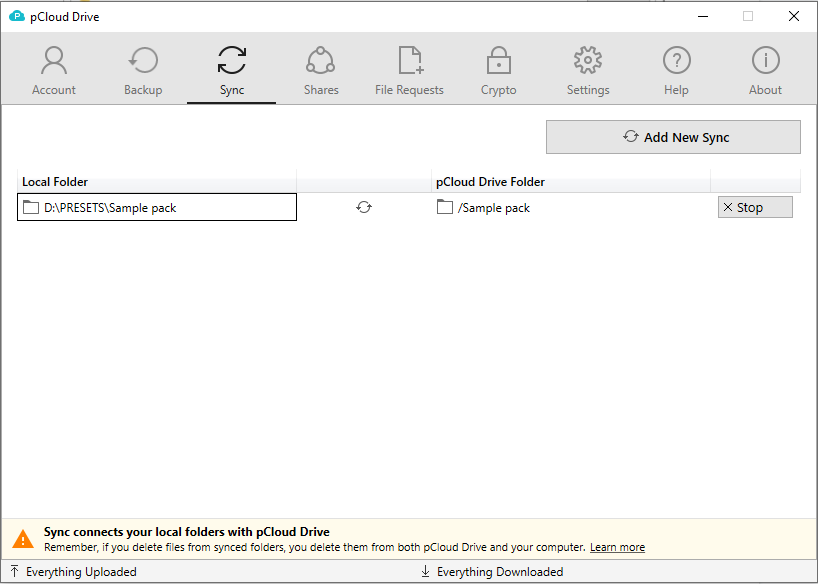Follow the Learn more link
818x584 pixels.
(617, 547)
